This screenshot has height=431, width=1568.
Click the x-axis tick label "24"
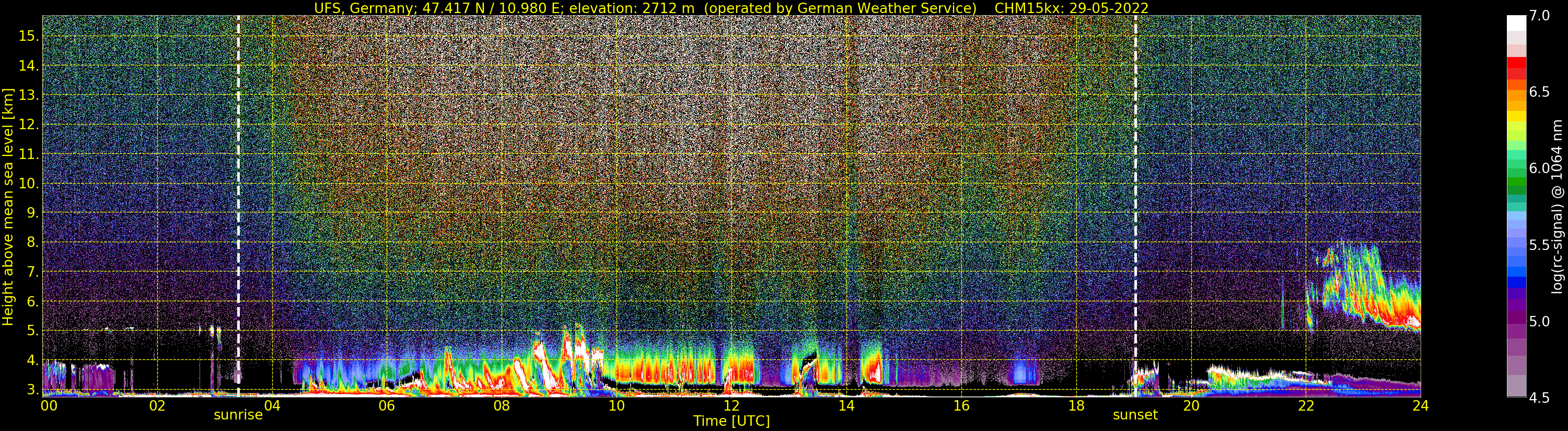point(1421,405)
